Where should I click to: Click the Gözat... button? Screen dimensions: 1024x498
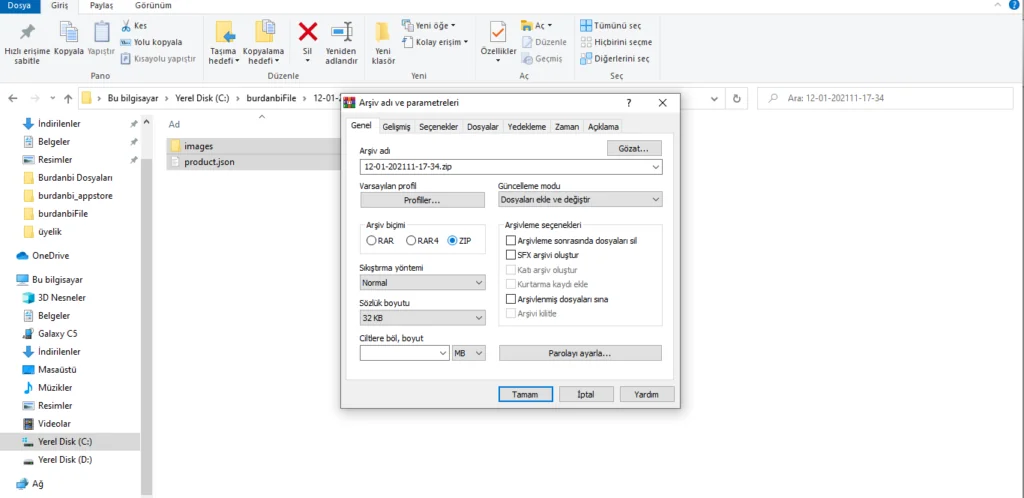633,148
